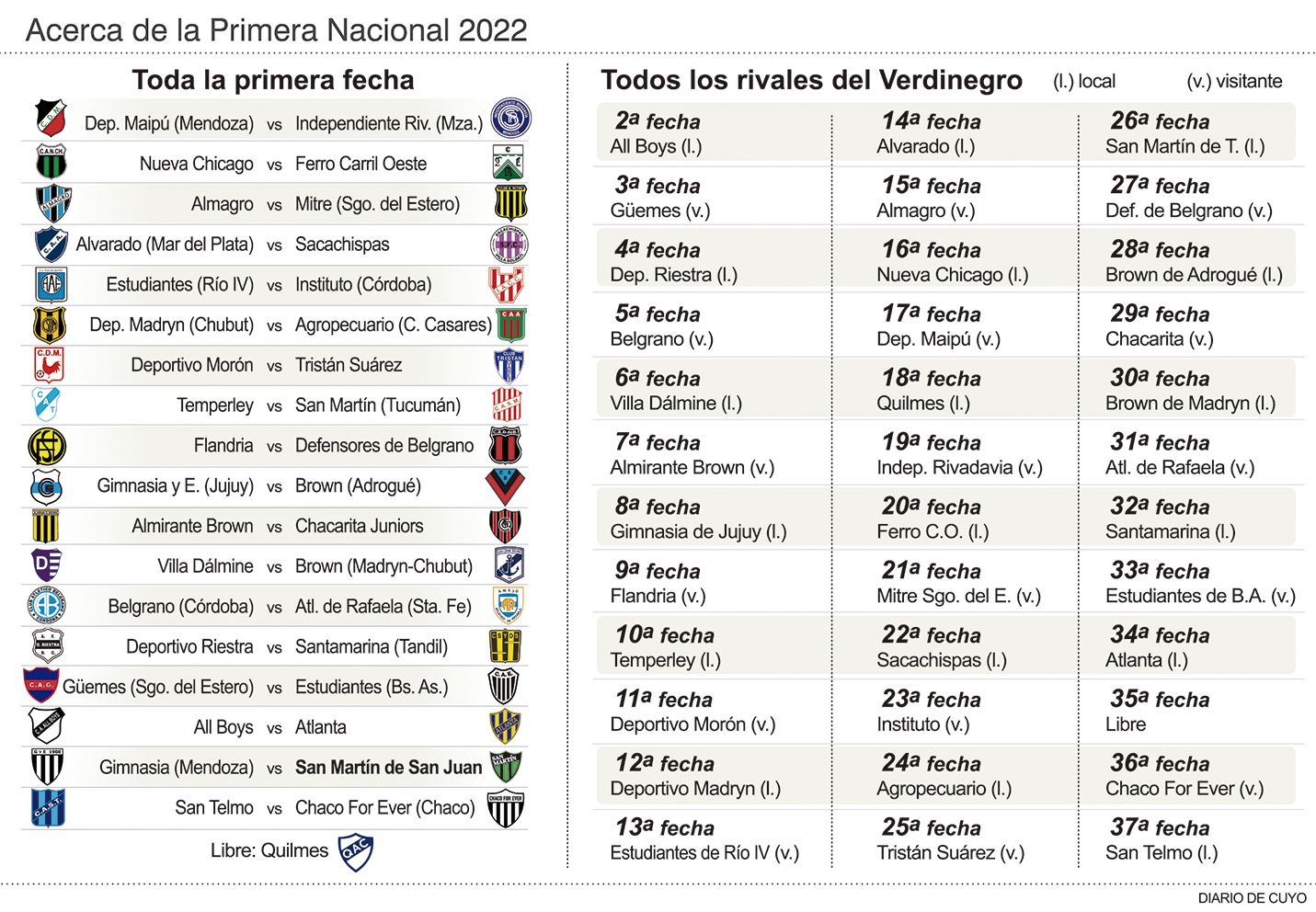Click the 'Toda la primera fecha' heading
Screen dimensions: 1316x912
point(273,80)
